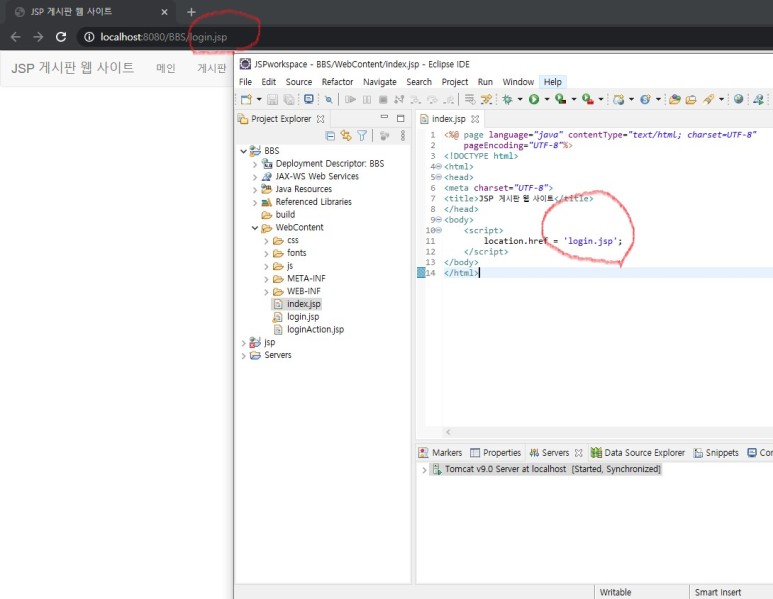The width and height of the screenshot is (773, 599).
Task: Click the Open Type folder icon
Action: 675,100
